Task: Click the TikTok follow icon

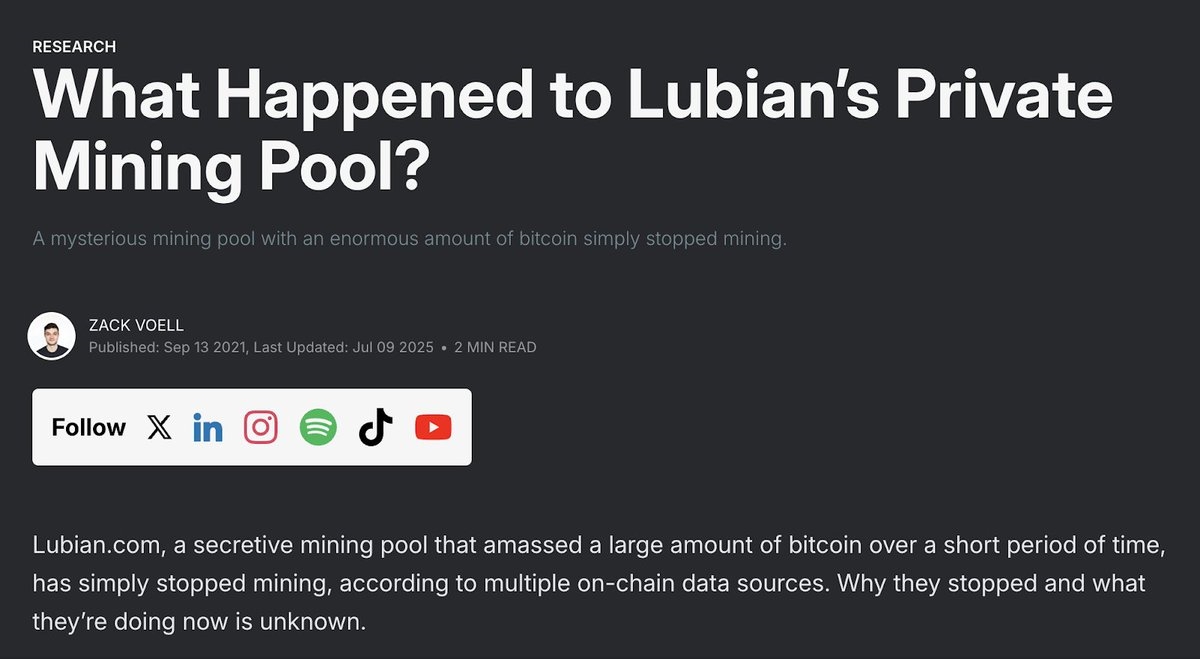Action: point(375,428)
